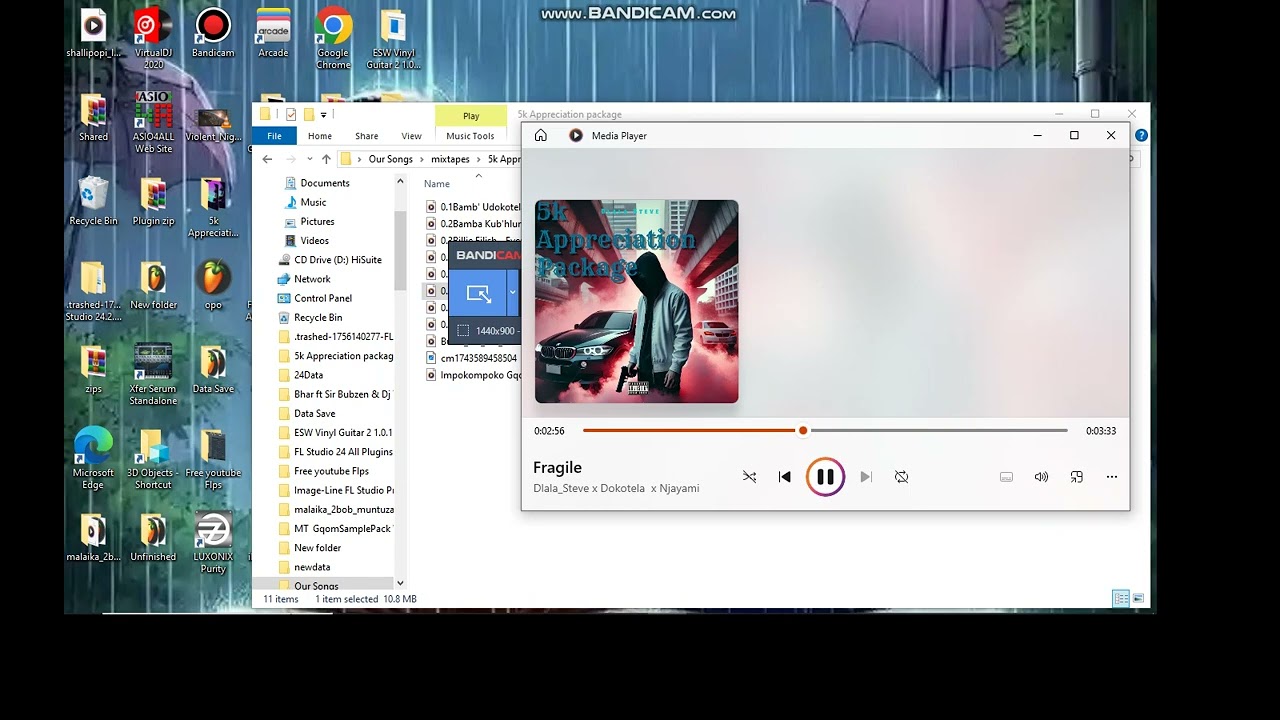1280x720 pixels.
Task: Go forward in File Explorer
Action: (290, 159)
